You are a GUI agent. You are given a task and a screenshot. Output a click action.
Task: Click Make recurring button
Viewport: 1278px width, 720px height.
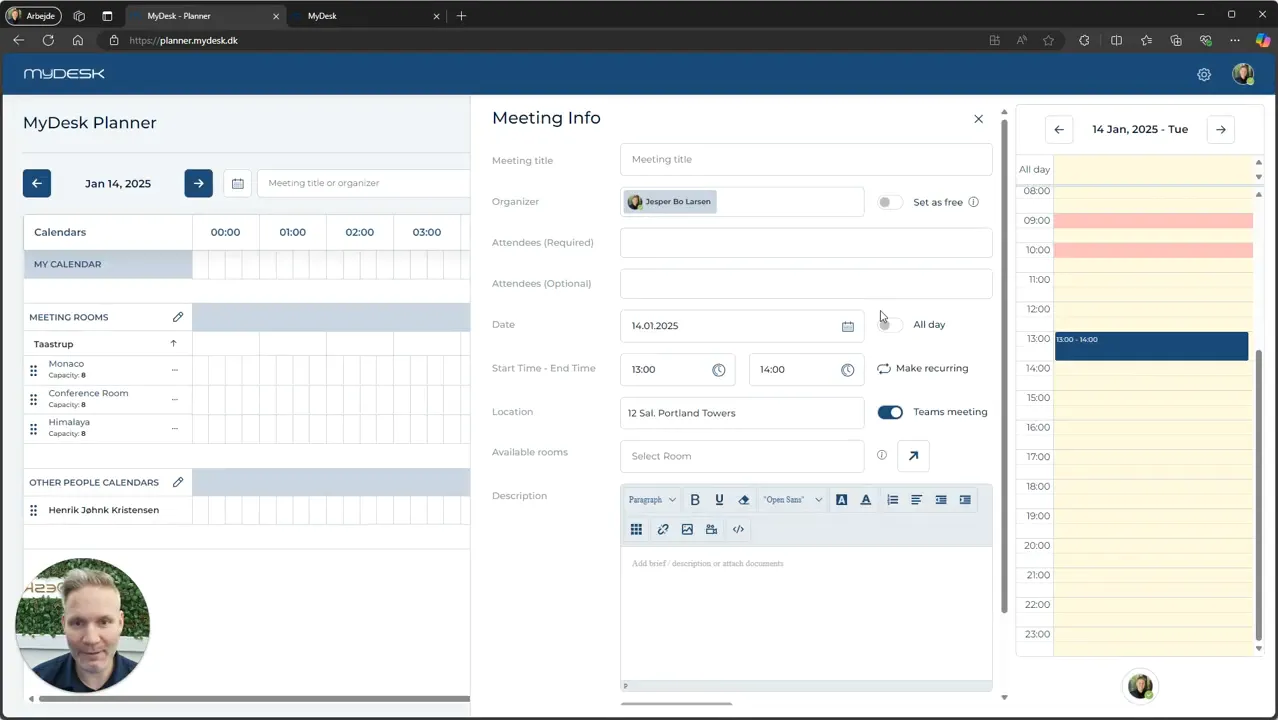tap(923, 368)
